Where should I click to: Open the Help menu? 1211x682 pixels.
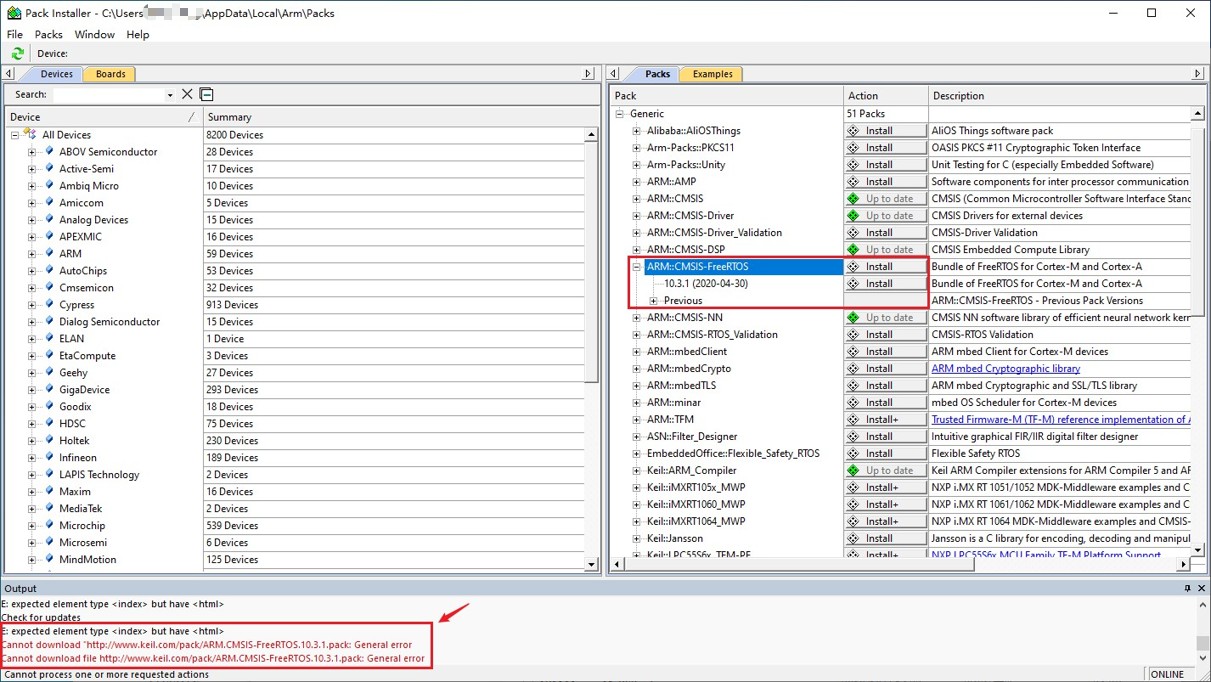pyautogui.click(x=138, y=34)
